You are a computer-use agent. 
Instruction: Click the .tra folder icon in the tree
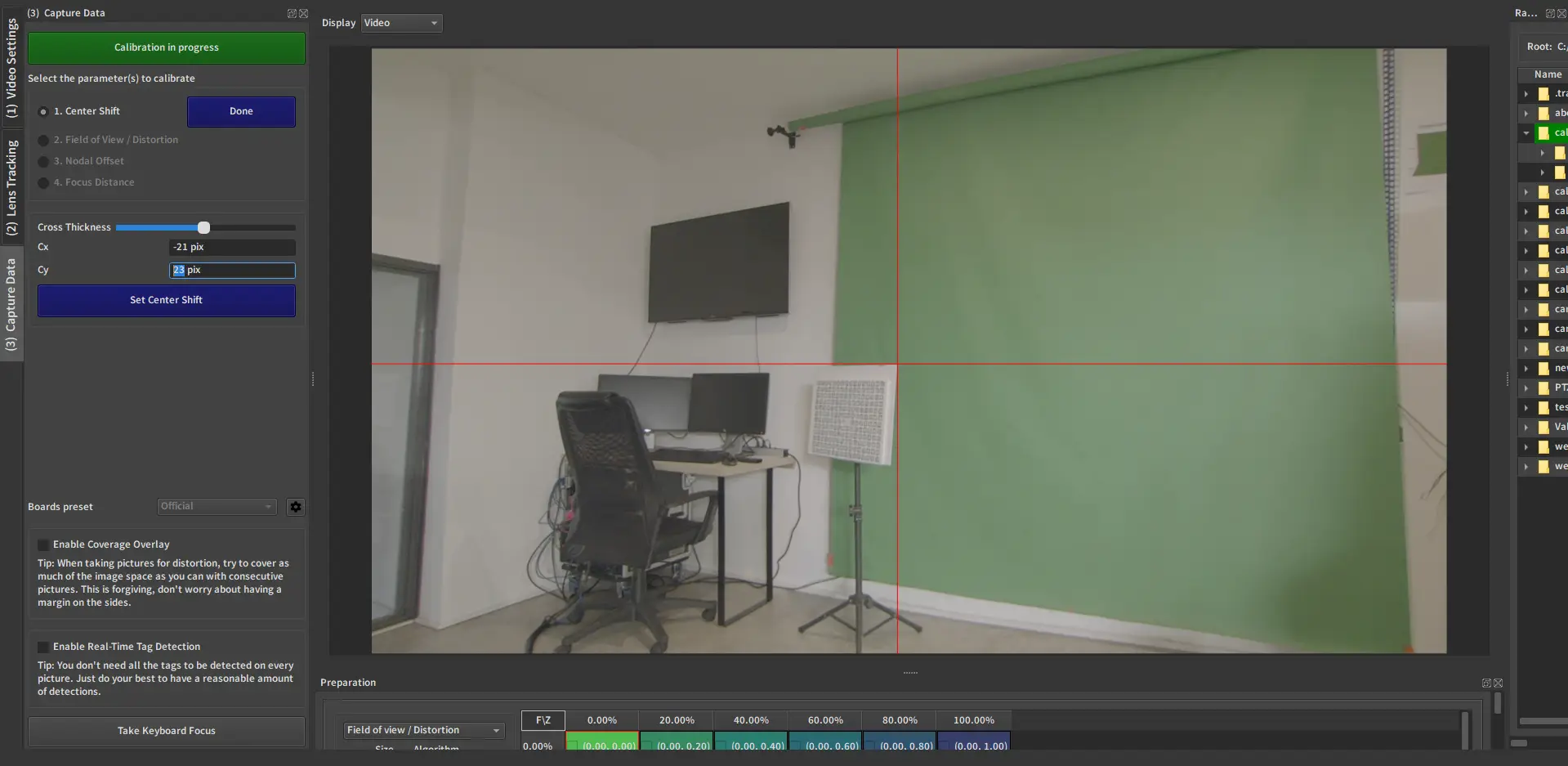[1543, 94]
